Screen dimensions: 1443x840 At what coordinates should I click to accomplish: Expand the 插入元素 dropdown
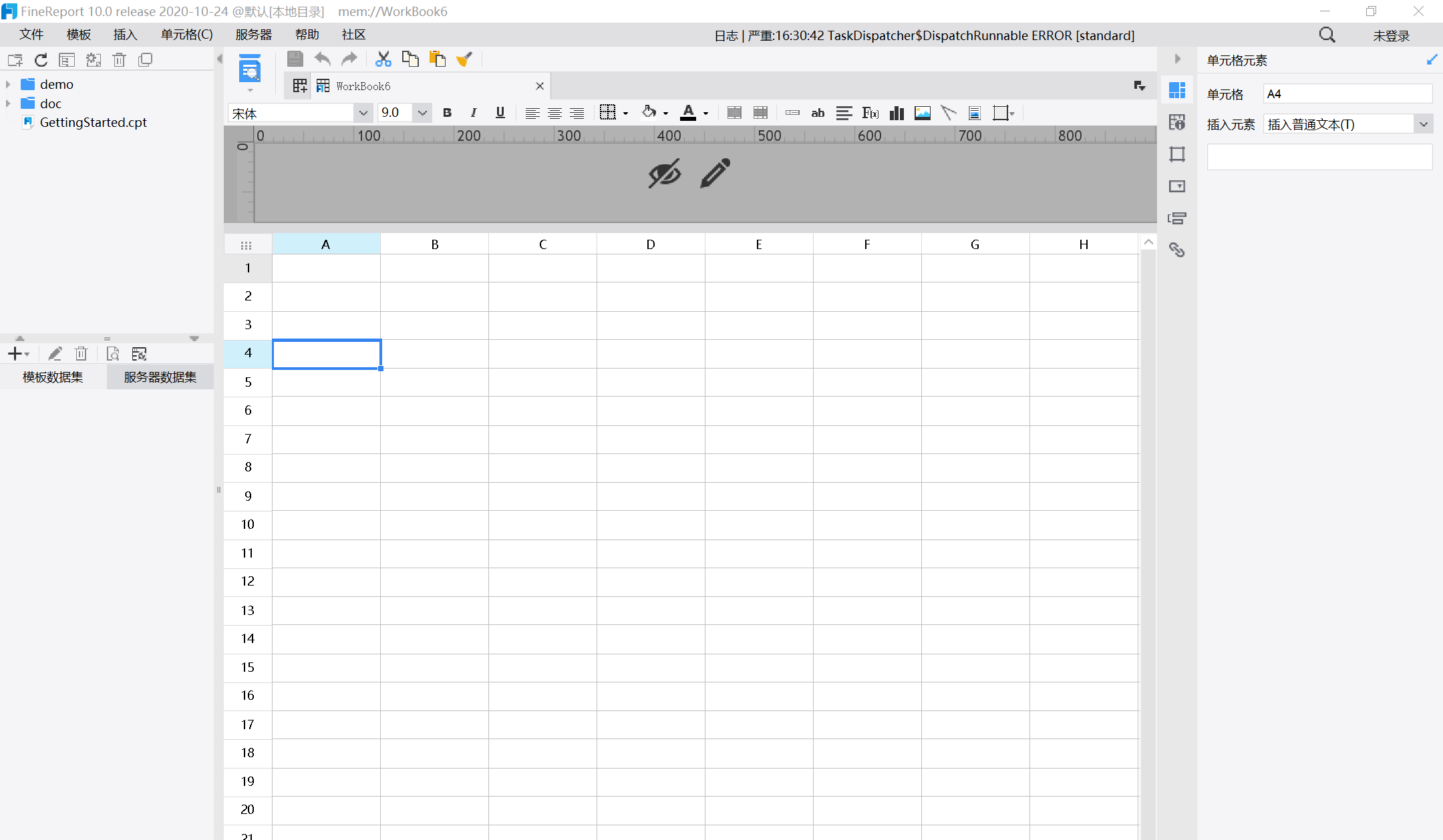click(x=1424, y=124)
